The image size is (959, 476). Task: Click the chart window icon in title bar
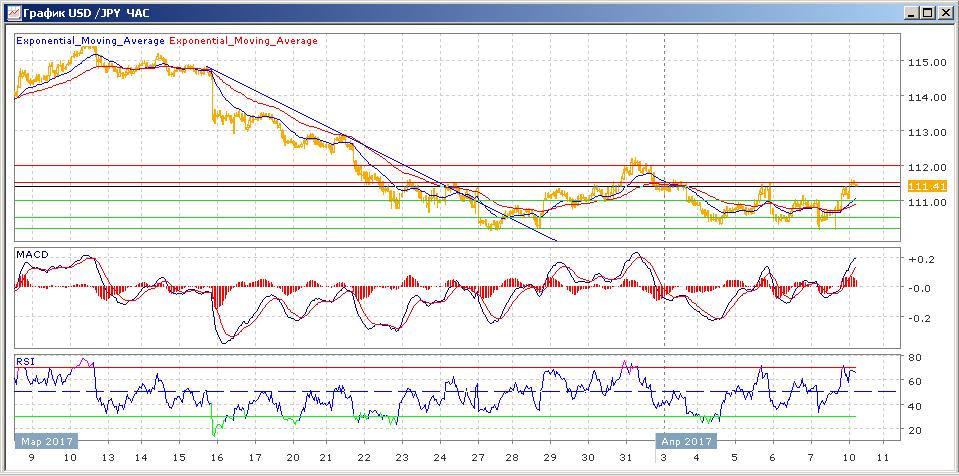click(x=11, y=13)
